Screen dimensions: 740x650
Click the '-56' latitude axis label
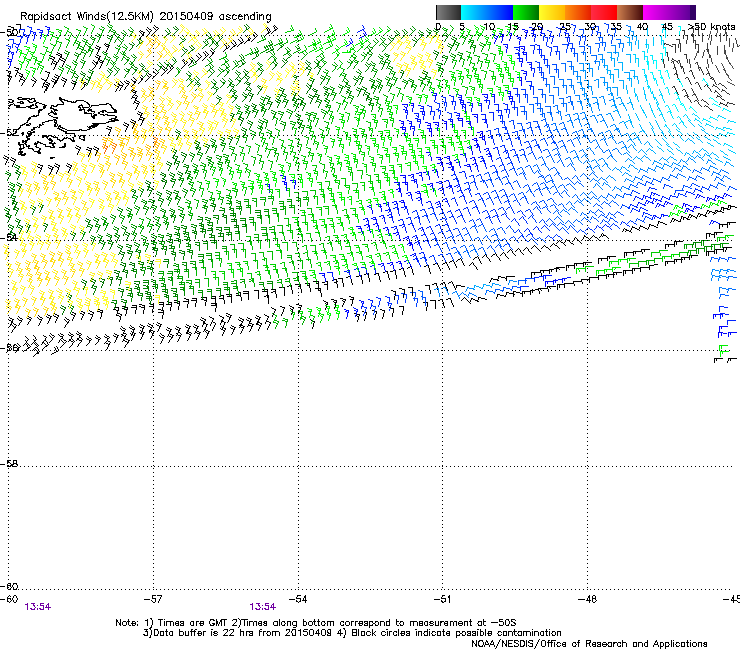(x=9, y=348)
